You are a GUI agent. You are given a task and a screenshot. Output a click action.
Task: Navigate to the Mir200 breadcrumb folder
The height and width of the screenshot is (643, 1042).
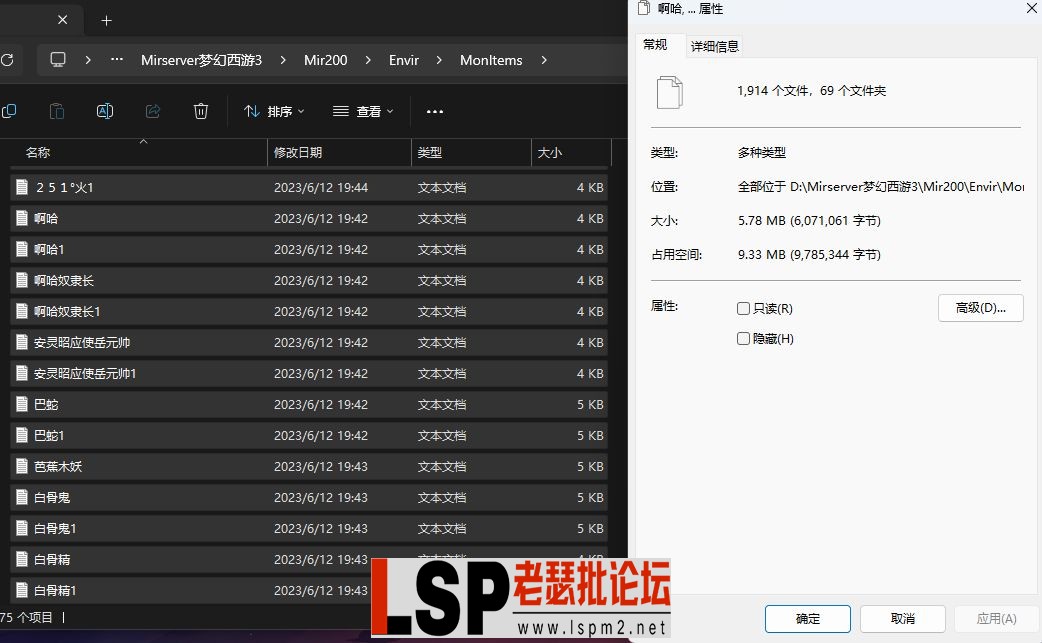[x=326, y=60]
